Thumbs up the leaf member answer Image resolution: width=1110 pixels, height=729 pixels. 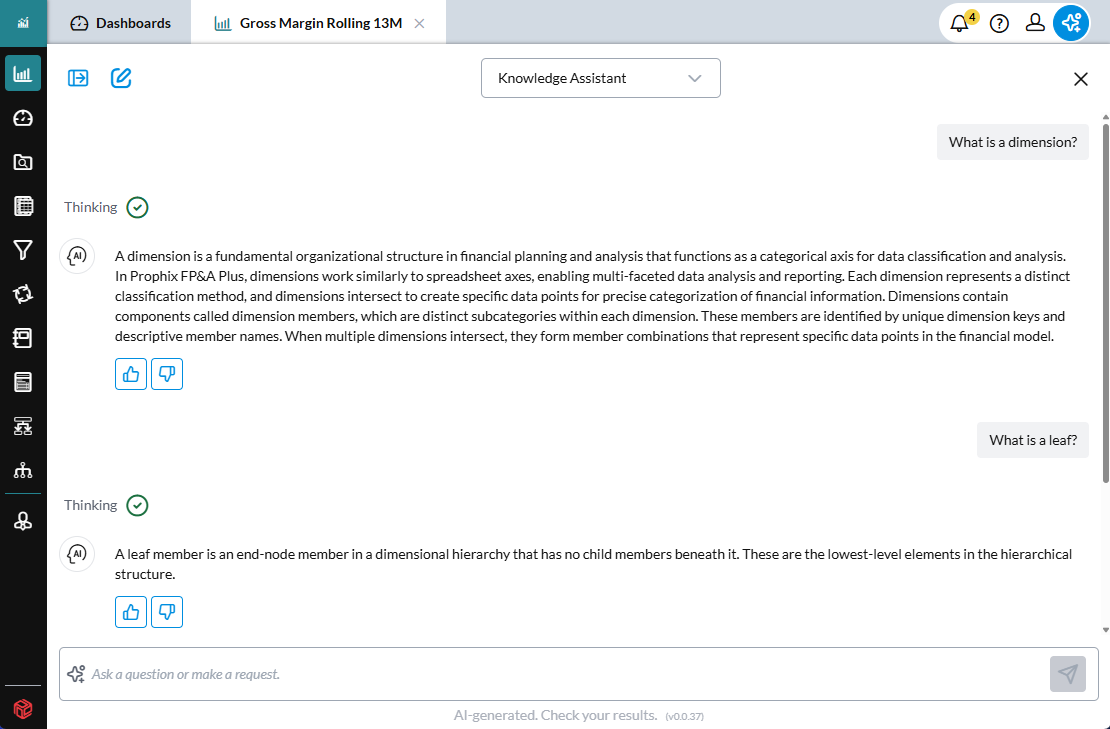(131, 612)
